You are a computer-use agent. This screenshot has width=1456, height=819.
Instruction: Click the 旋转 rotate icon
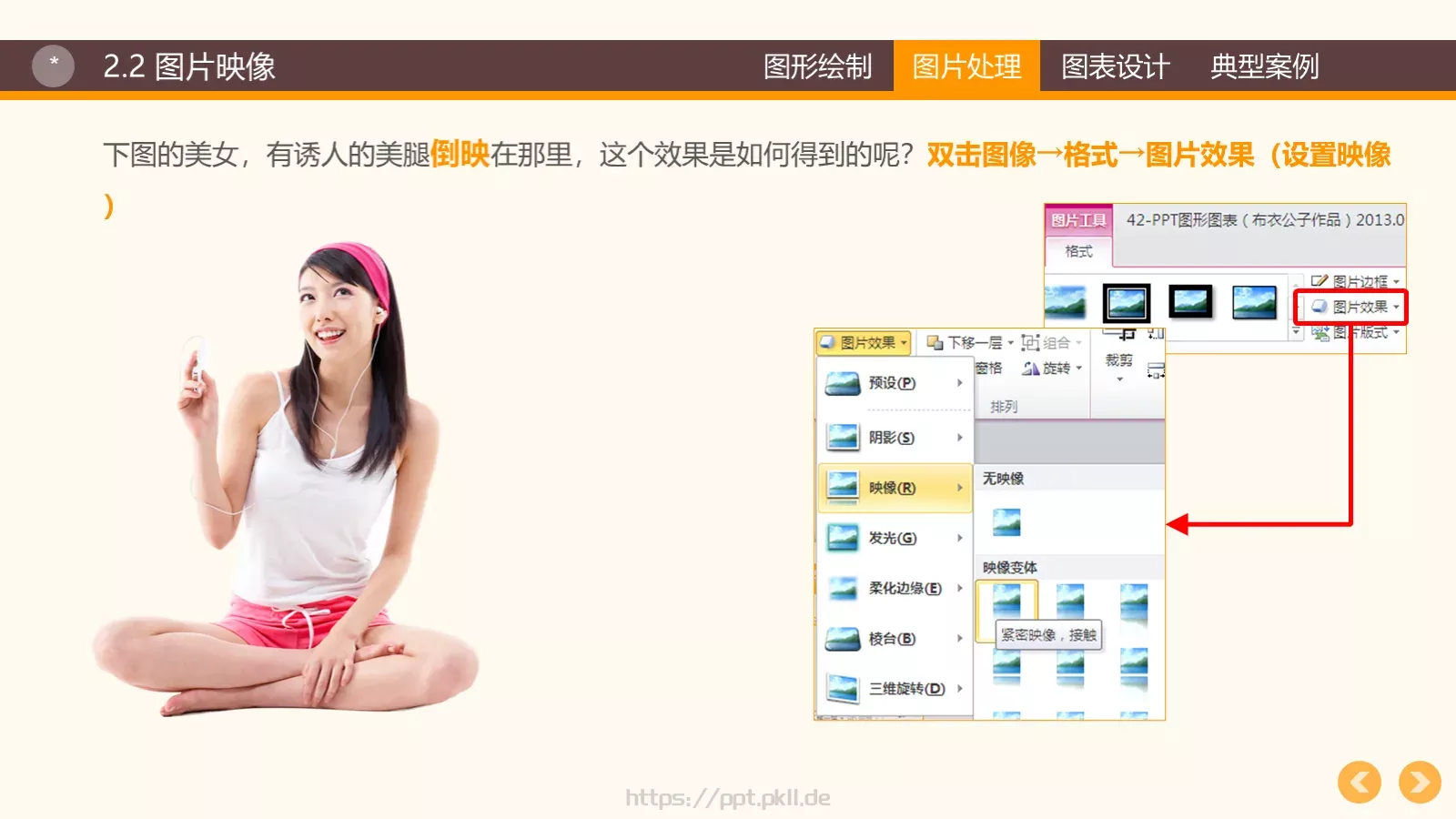pos(1030,368)
